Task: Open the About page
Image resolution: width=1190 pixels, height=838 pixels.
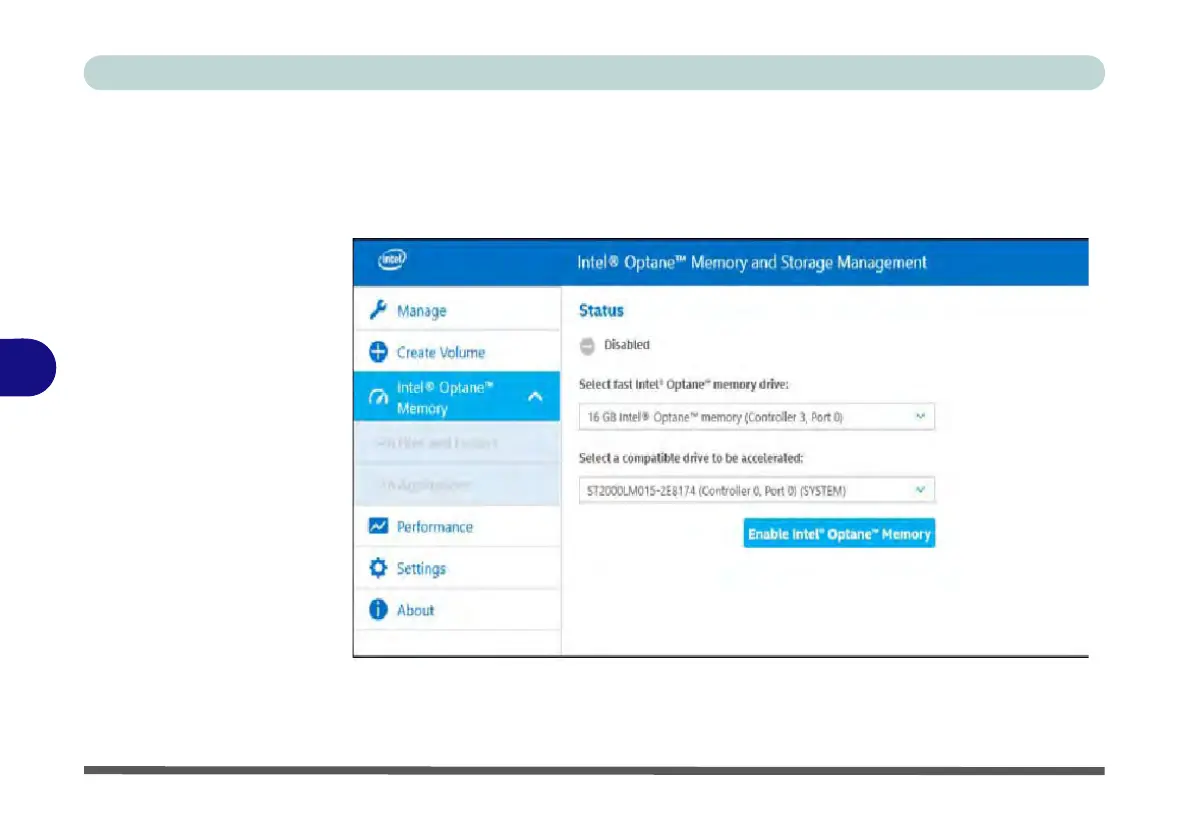Action: click(x=457, y=610)
